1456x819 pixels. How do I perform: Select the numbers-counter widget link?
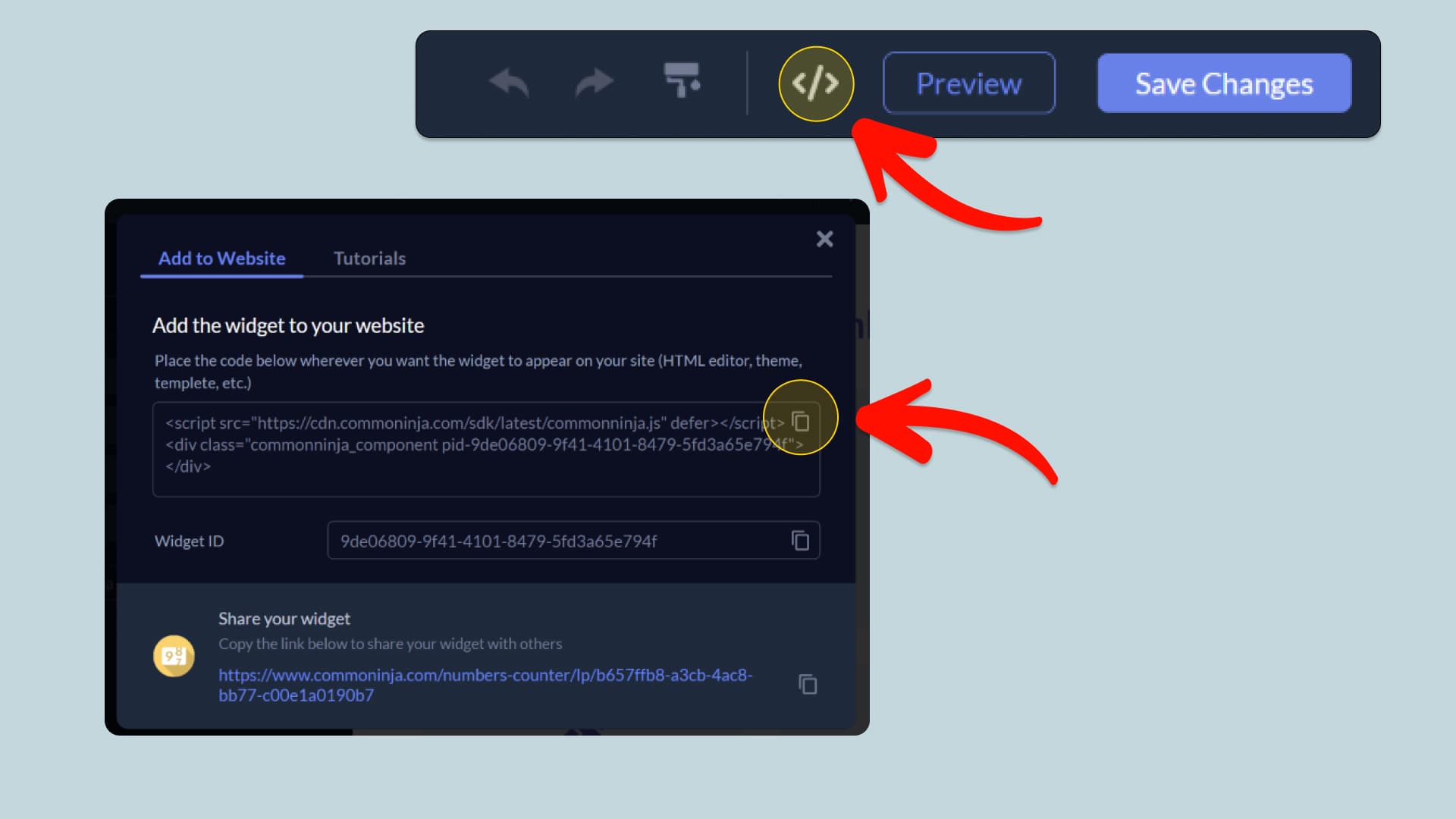485,685
